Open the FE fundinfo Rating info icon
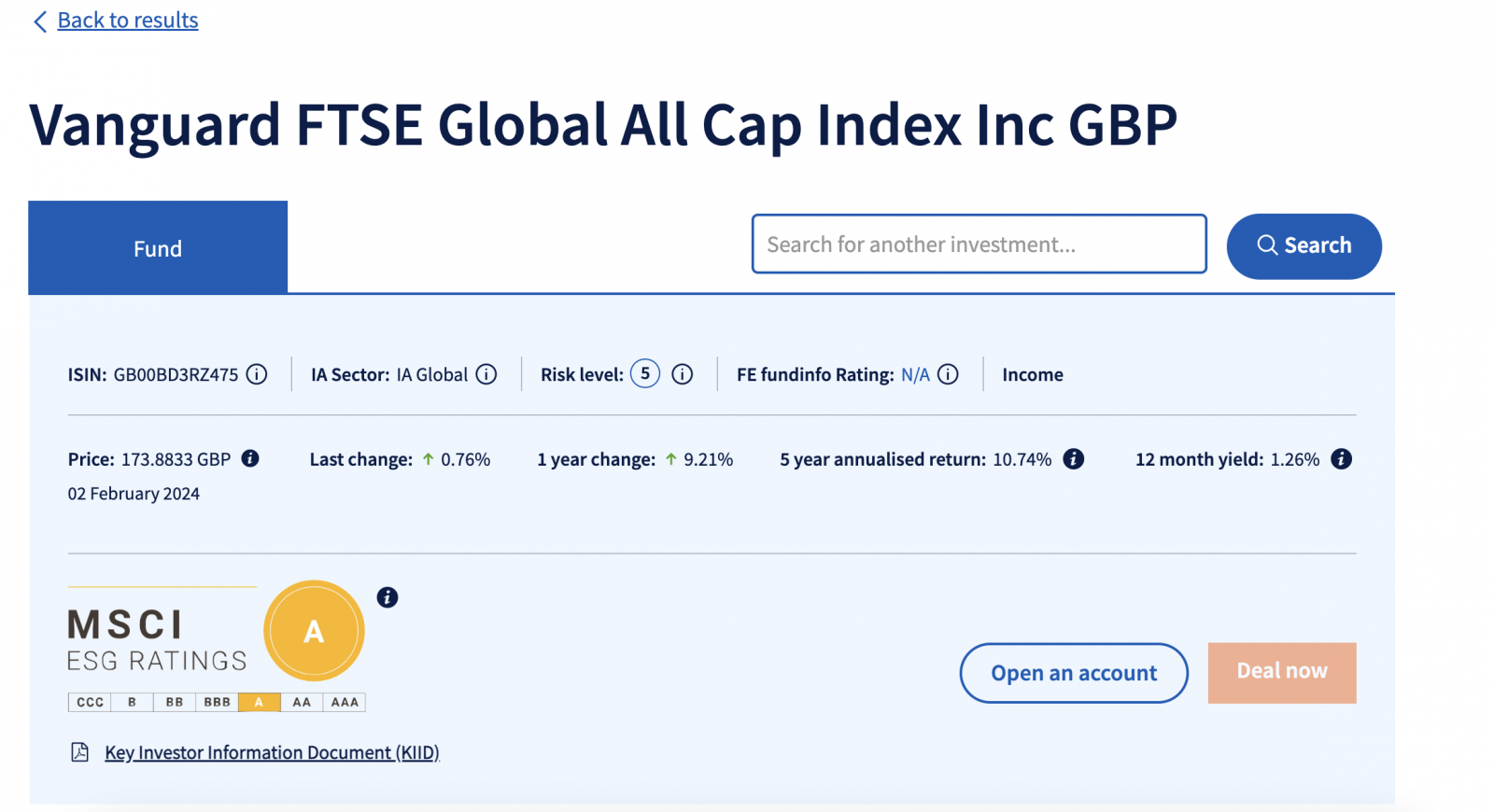 coord(948,374)
